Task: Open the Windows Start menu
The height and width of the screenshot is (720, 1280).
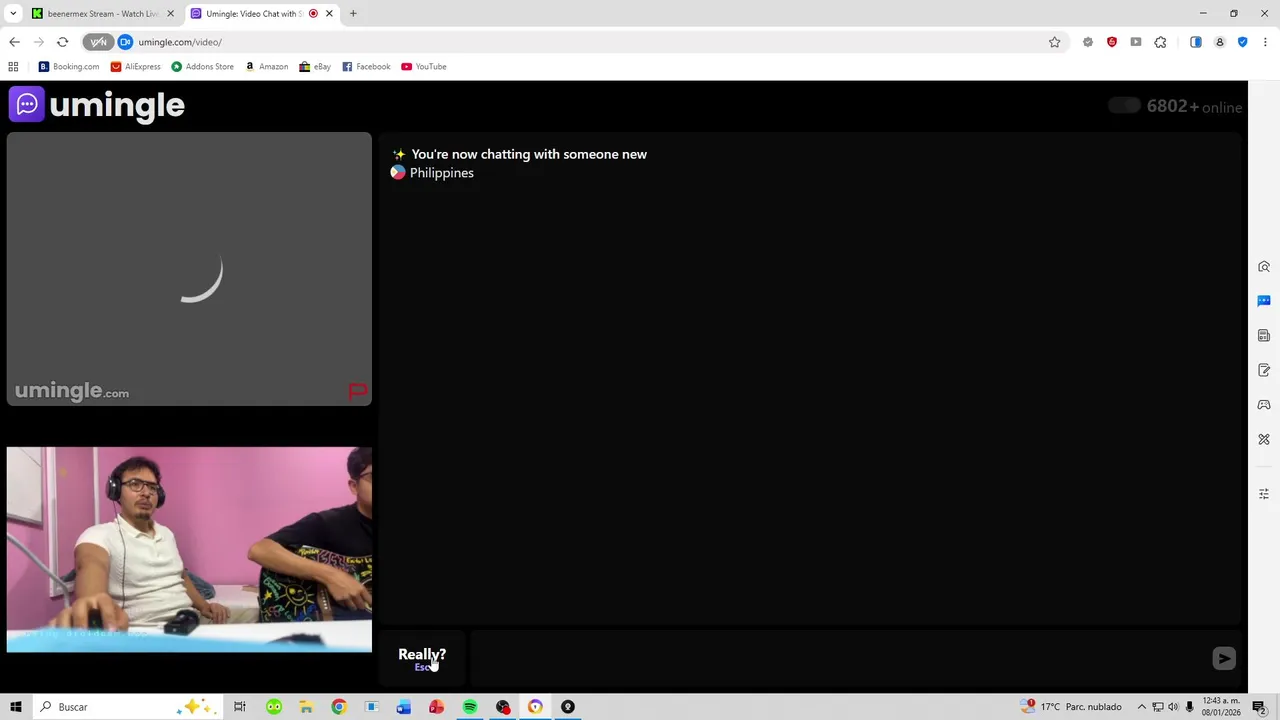Action: click(x=15, y=707)
